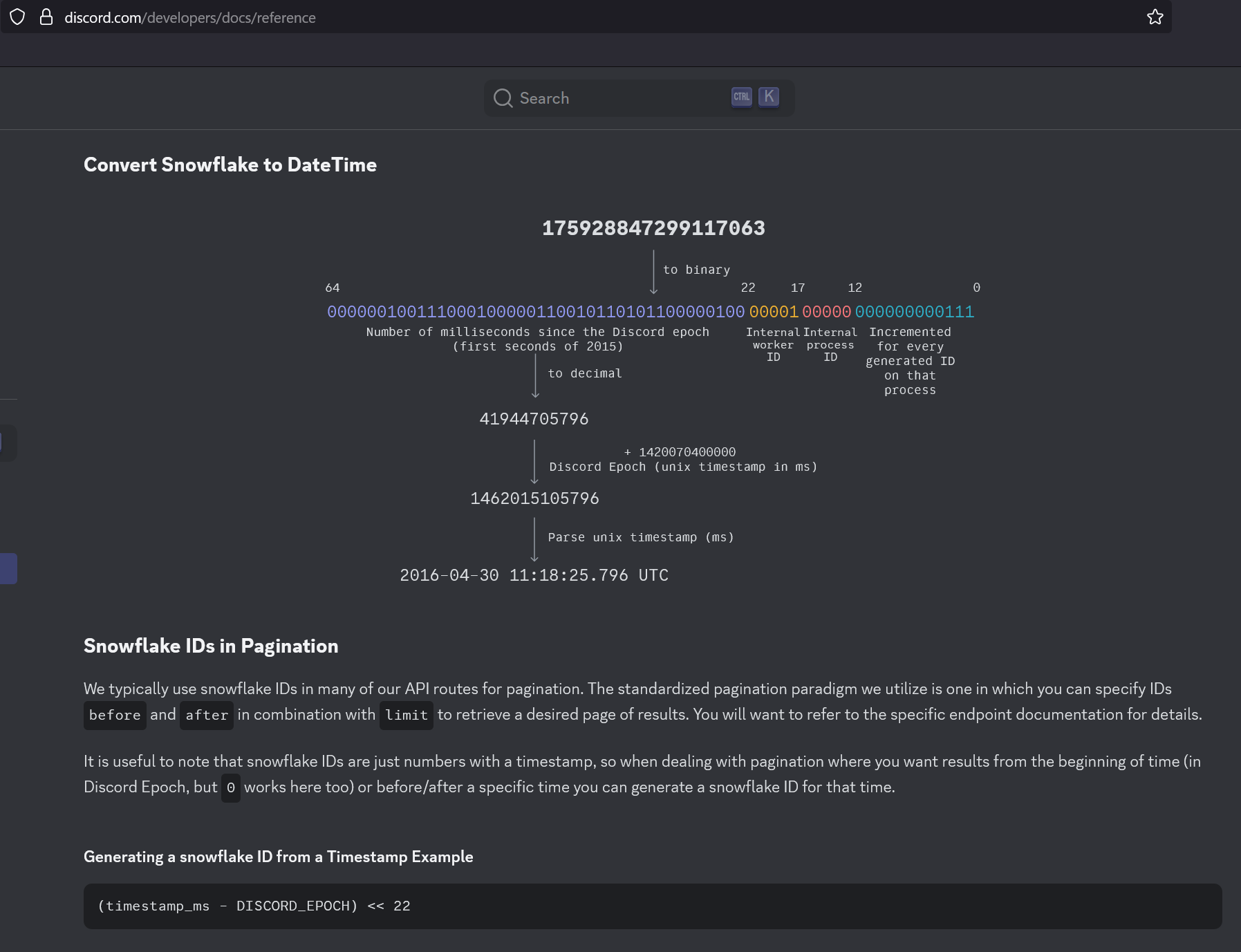Open site info via the padlock icon
The height and width of the screenshot is (952, 1241).
tap(46, 17)
